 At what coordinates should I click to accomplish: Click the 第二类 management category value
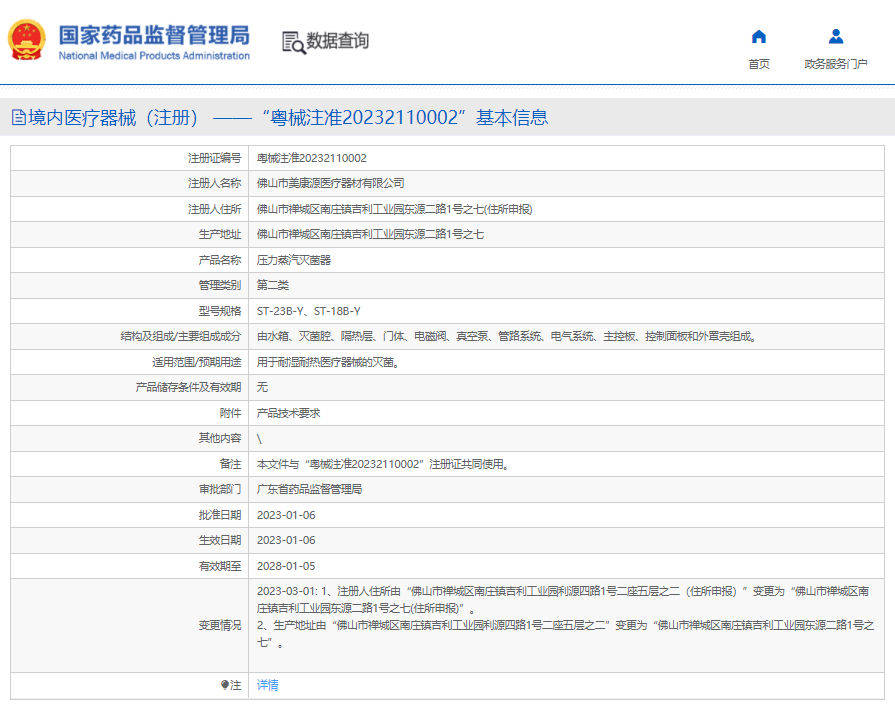273,285
